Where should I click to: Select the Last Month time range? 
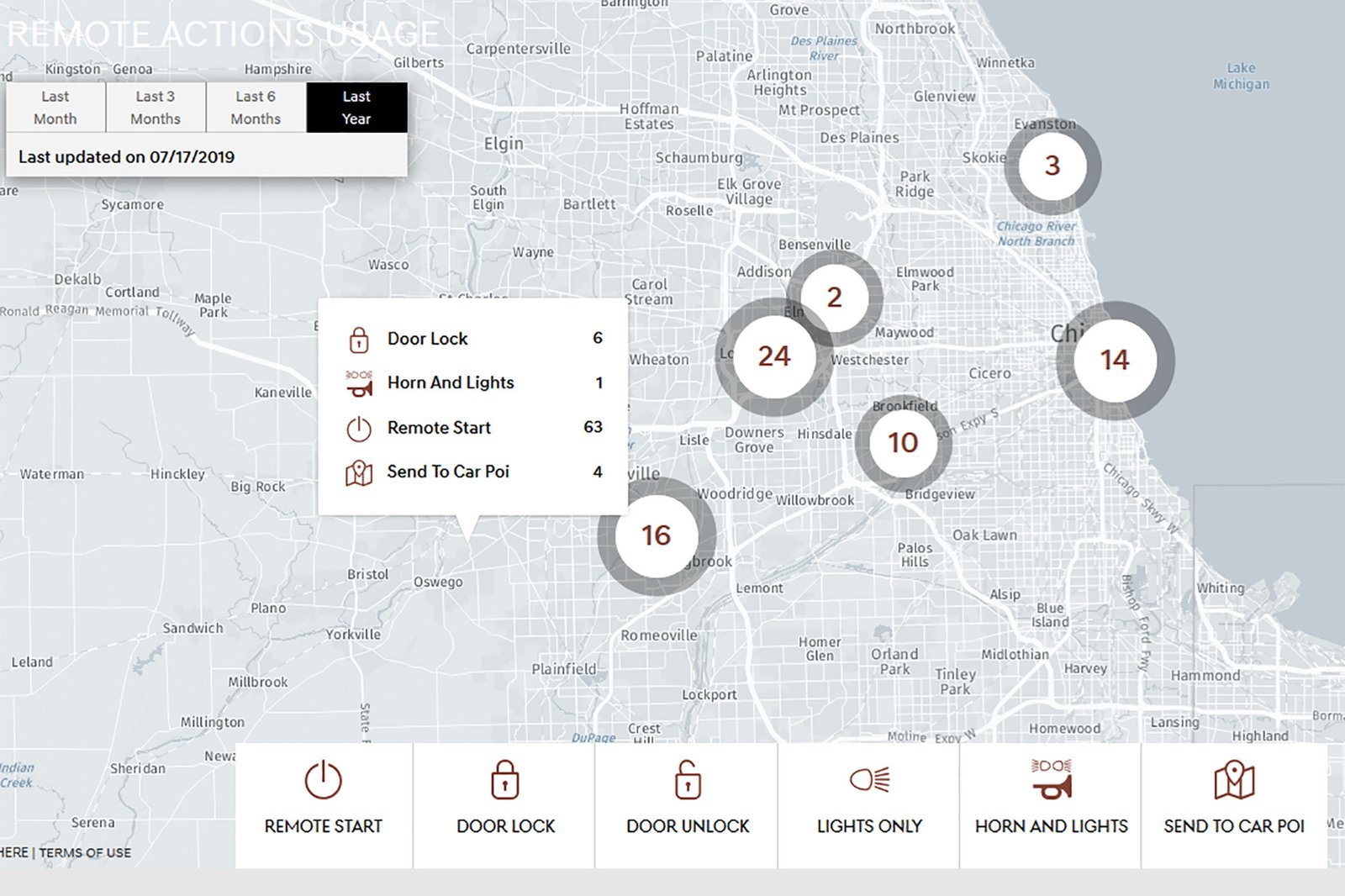(55, 108)
